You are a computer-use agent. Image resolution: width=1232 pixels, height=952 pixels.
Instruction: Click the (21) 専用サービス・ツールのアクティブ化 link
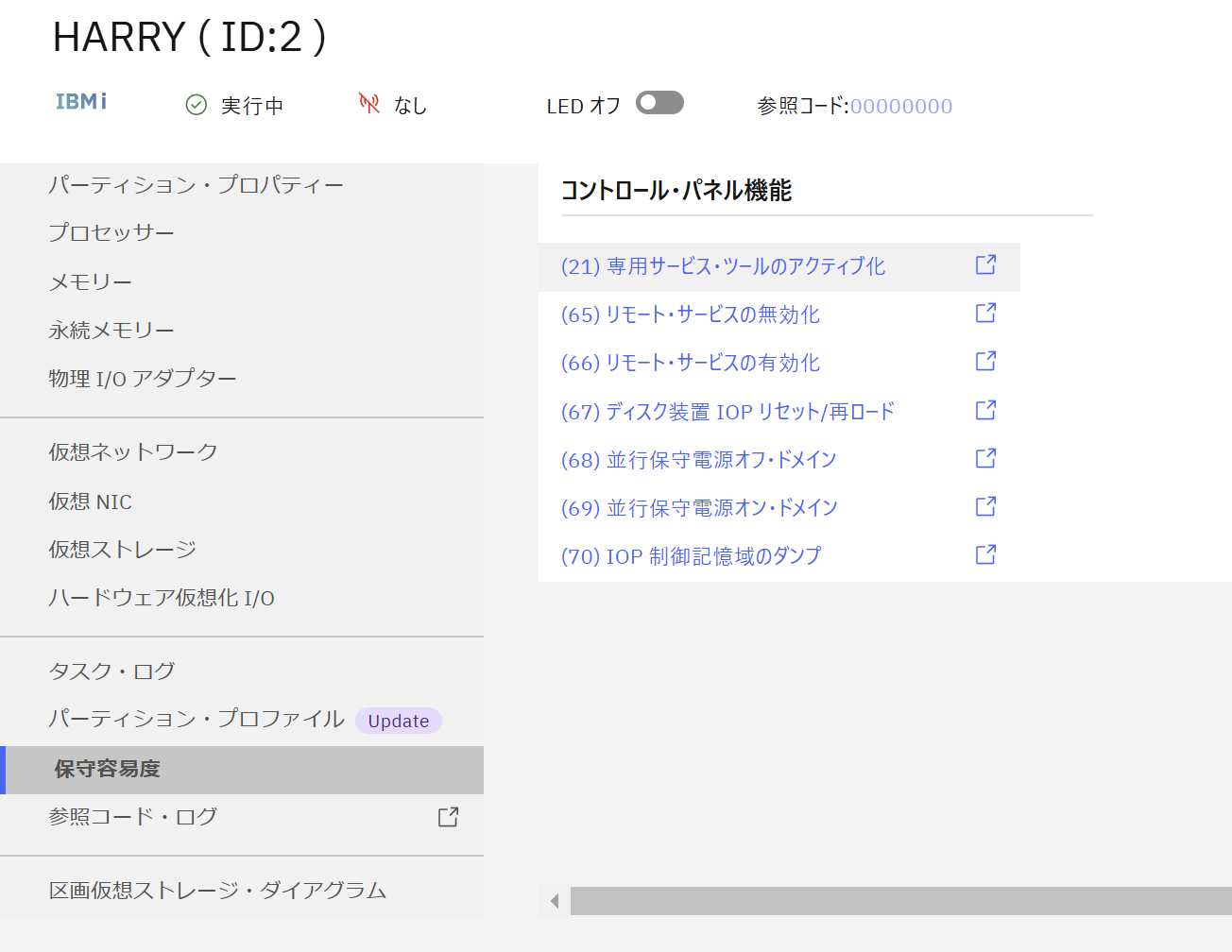coord(723,266)
